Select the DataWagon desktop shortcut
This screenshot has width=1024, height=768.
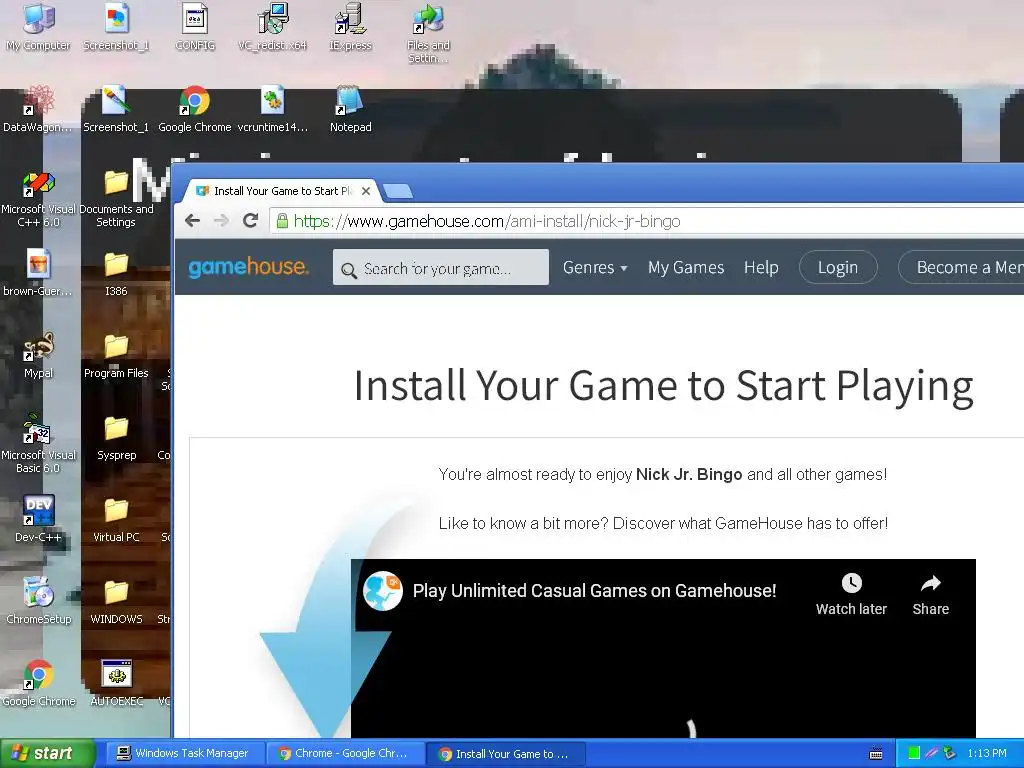pyautogui.click(x=38, y=110)
